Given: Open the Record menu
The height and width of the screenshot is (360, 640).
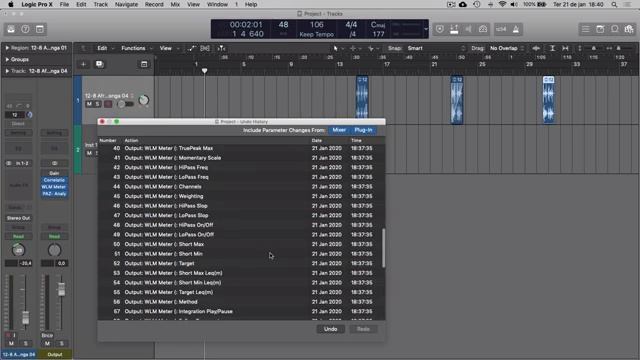Looking at the screenshot, I should point(154,4).
